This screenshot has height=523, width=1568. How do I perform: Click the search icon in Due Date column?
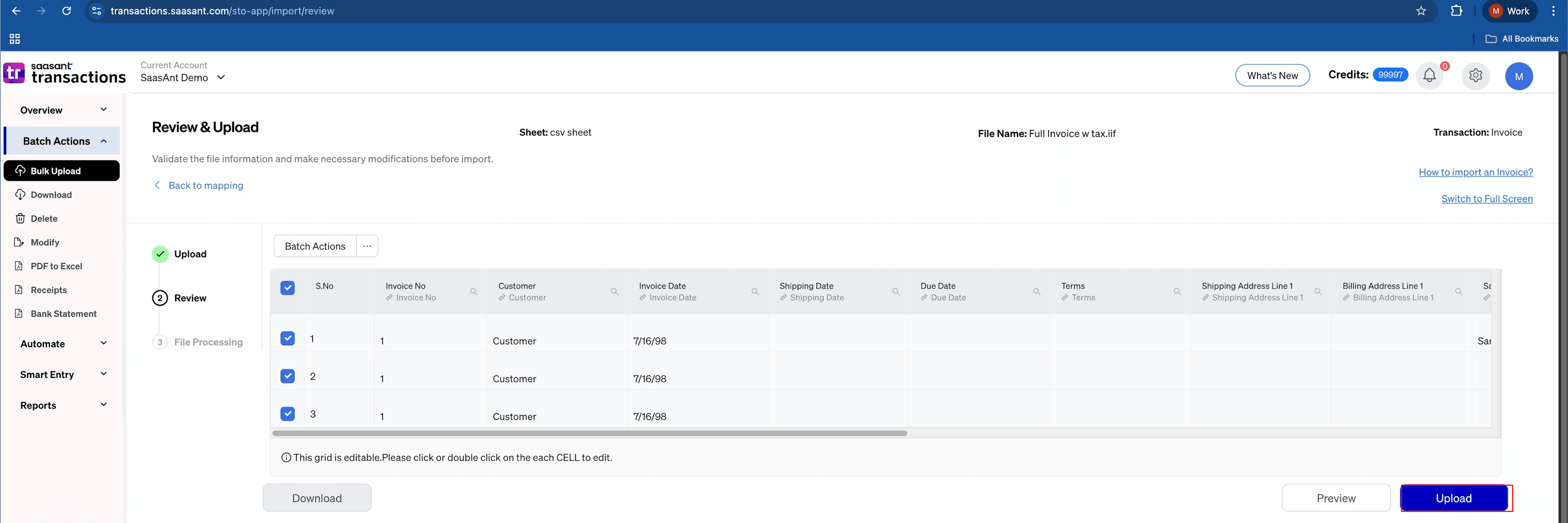(x=1036, y=292)
